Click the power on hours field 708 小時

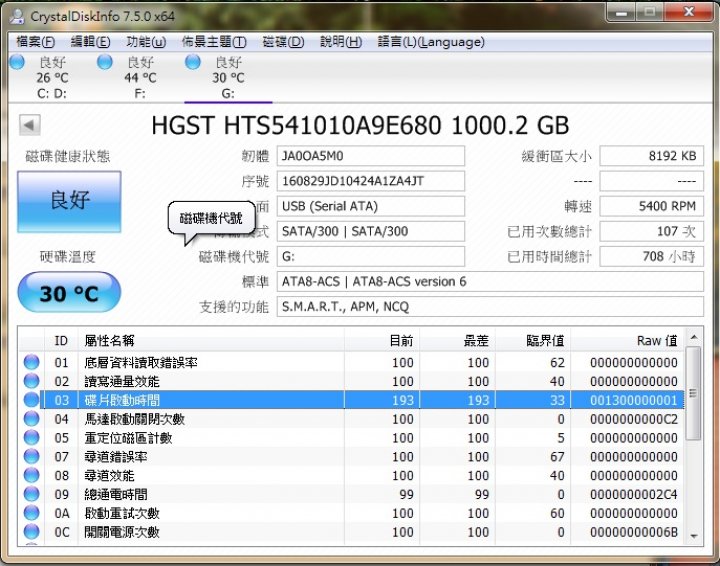(x=652, y=256)
